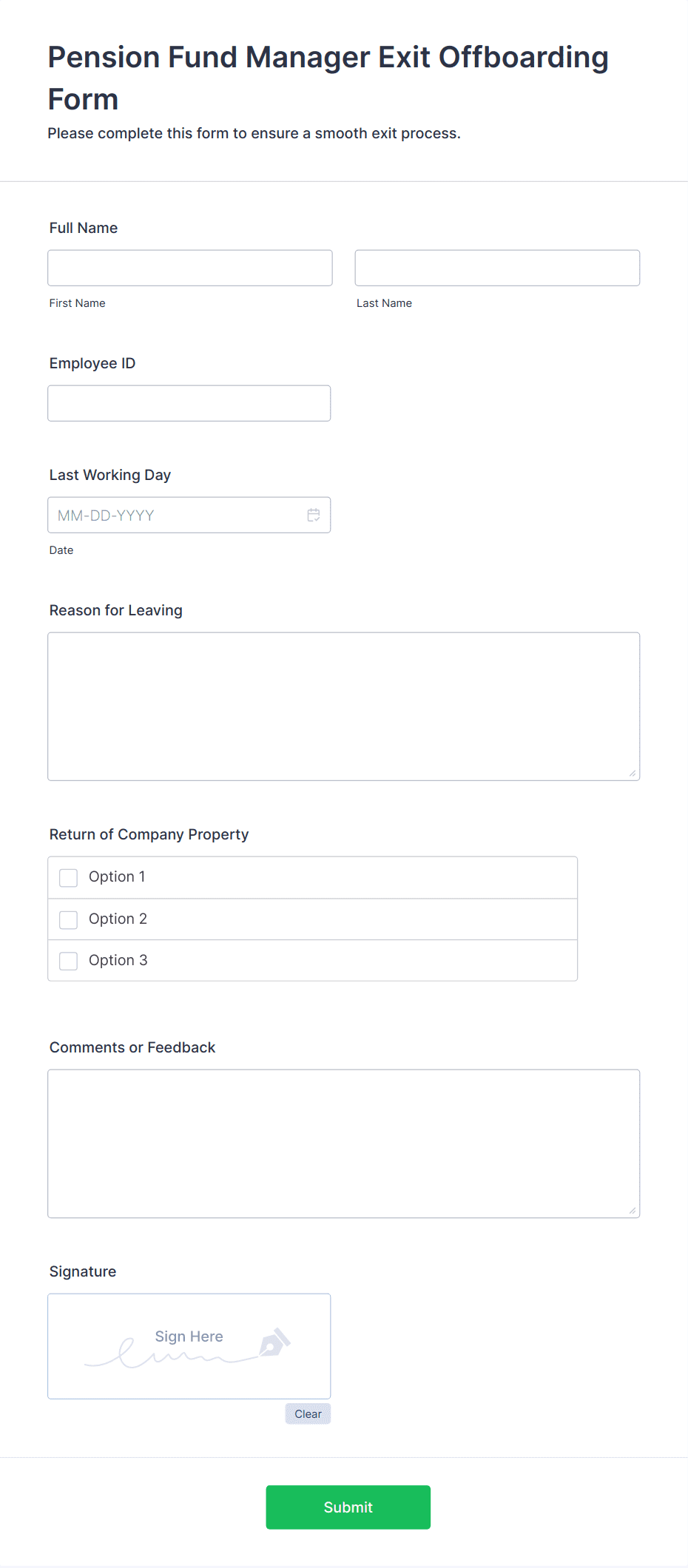Focus the First Name field

(190, 268)
